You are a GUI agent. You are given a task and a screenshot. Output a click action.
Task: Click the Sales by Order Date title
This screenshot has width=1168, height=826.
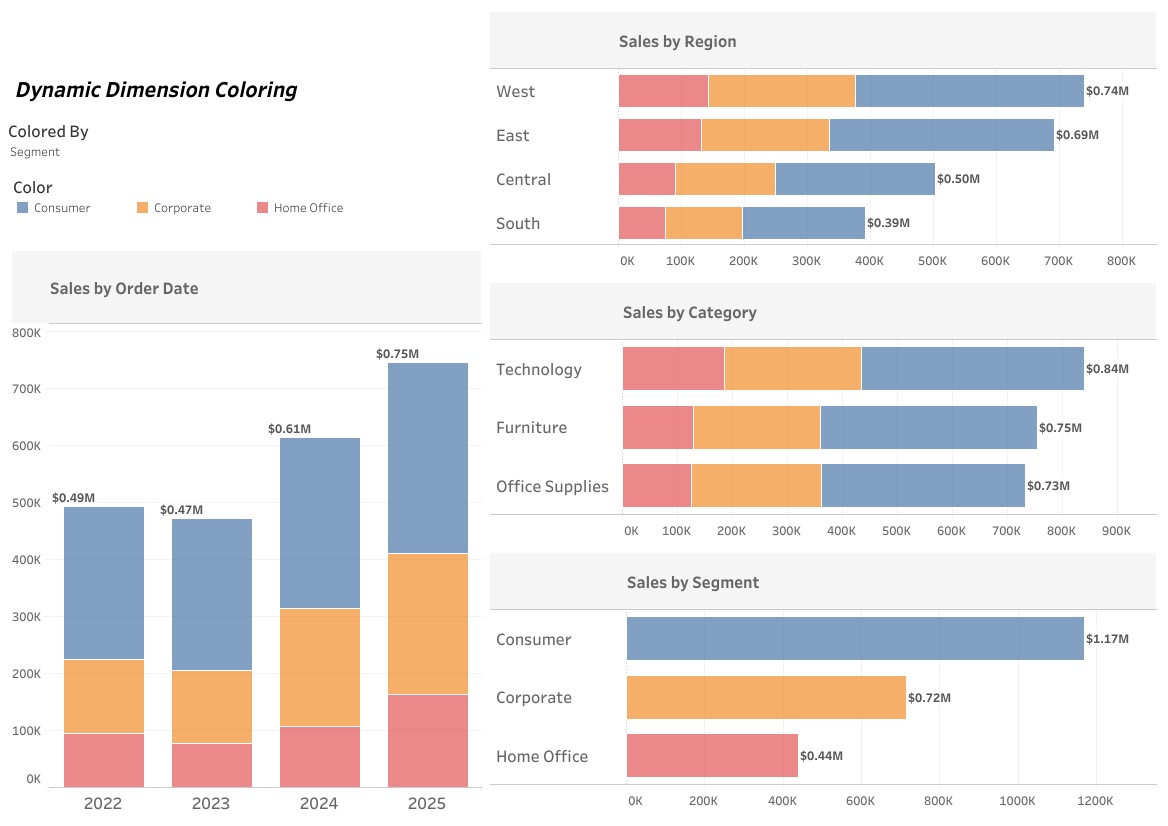click(x=124, y=288)
